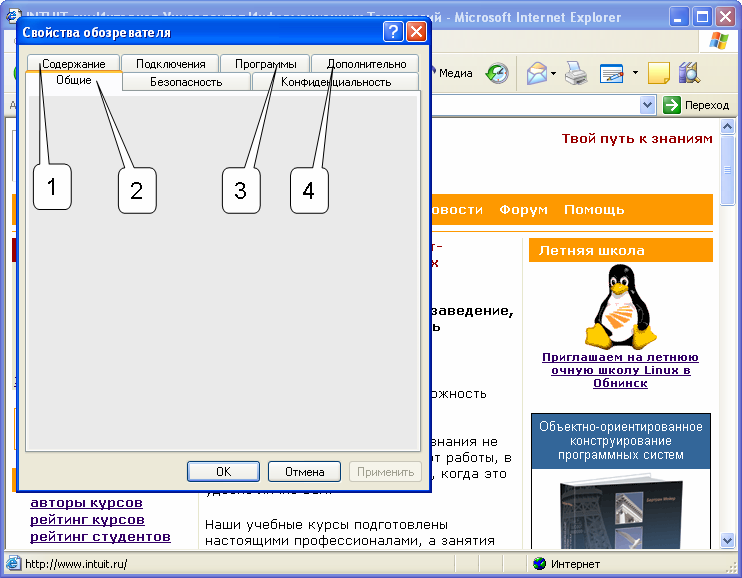Open the Mail button dropdown arrow

tap(553, 73)
